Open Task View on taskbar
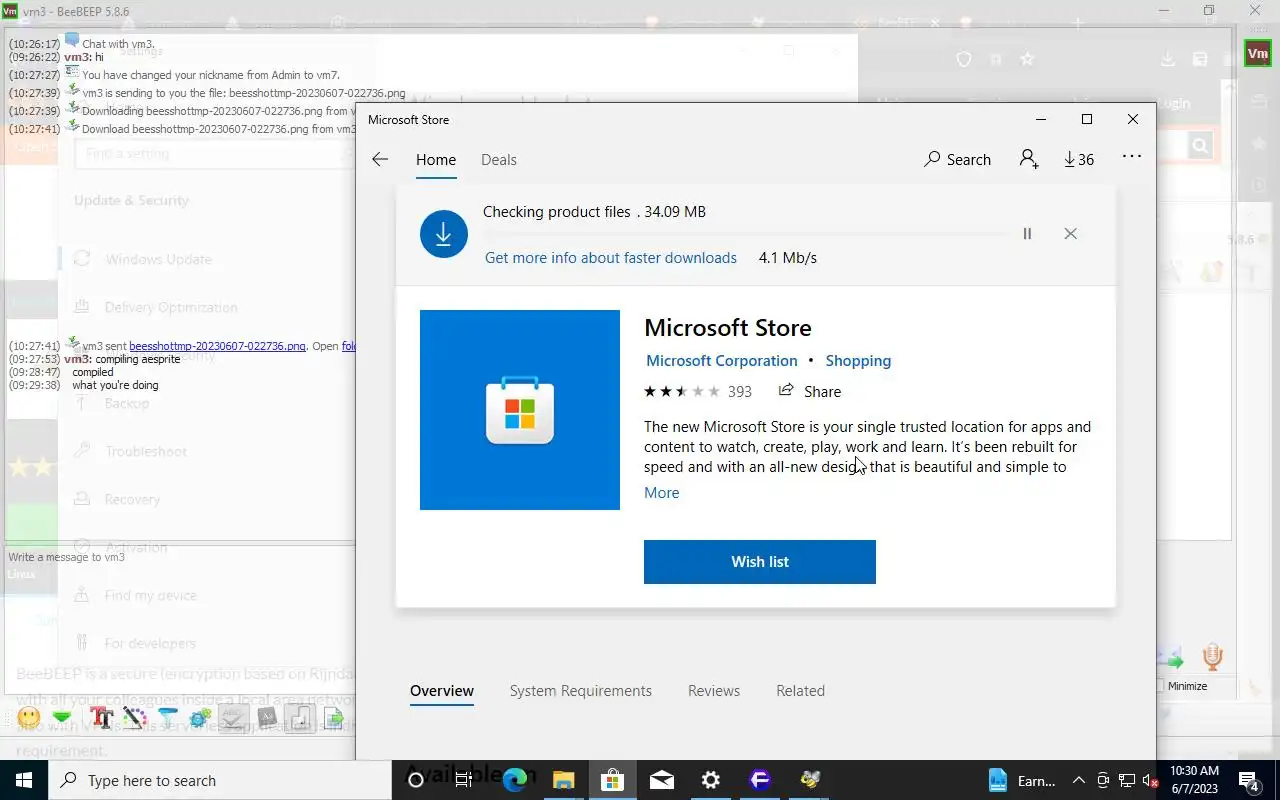This screenshot has height=800, width=1280. [x=464, y=780]
